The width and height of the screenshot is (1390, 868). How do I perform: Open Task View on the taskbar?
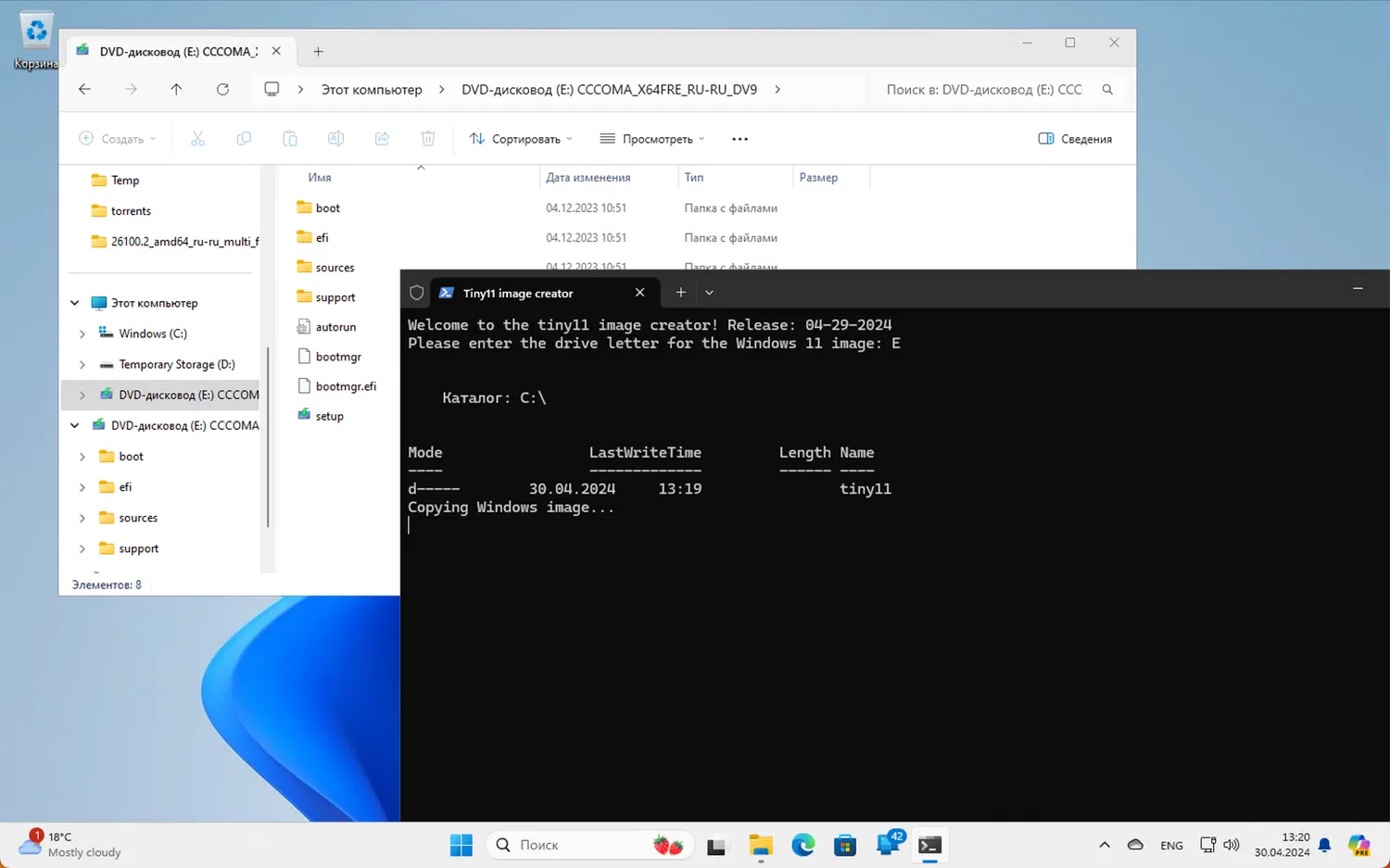coord(716,845)
